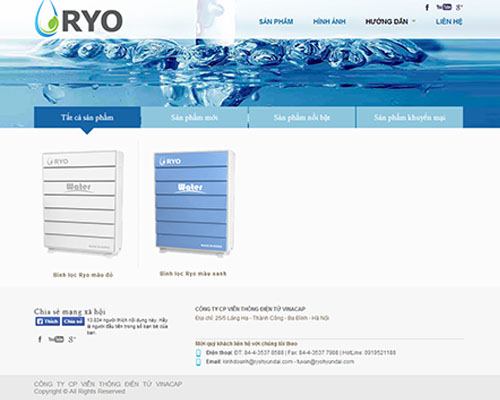Open Google Plus icon in the header
Viewport: 500px width, 400px height.
click(x=459, y=7)
